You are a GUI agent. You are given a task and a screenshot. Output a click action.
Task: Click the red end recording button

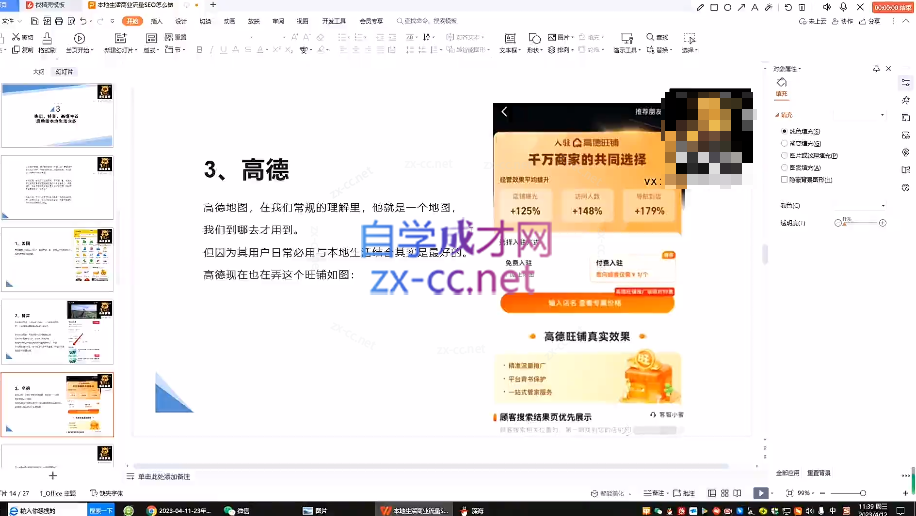tap(893, 7)
